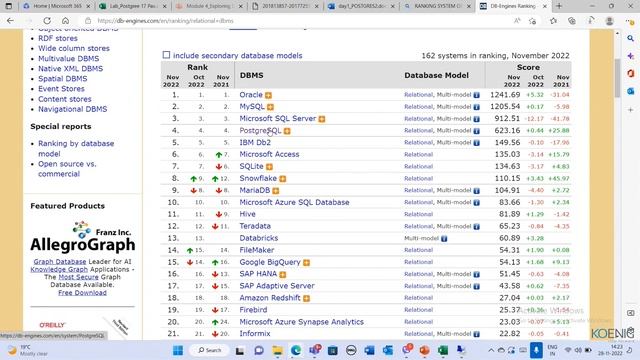Click the PostgreSQL detailed info plus icon
The image size is (640, 360).
pyautogui.click(x=287, y=131)
